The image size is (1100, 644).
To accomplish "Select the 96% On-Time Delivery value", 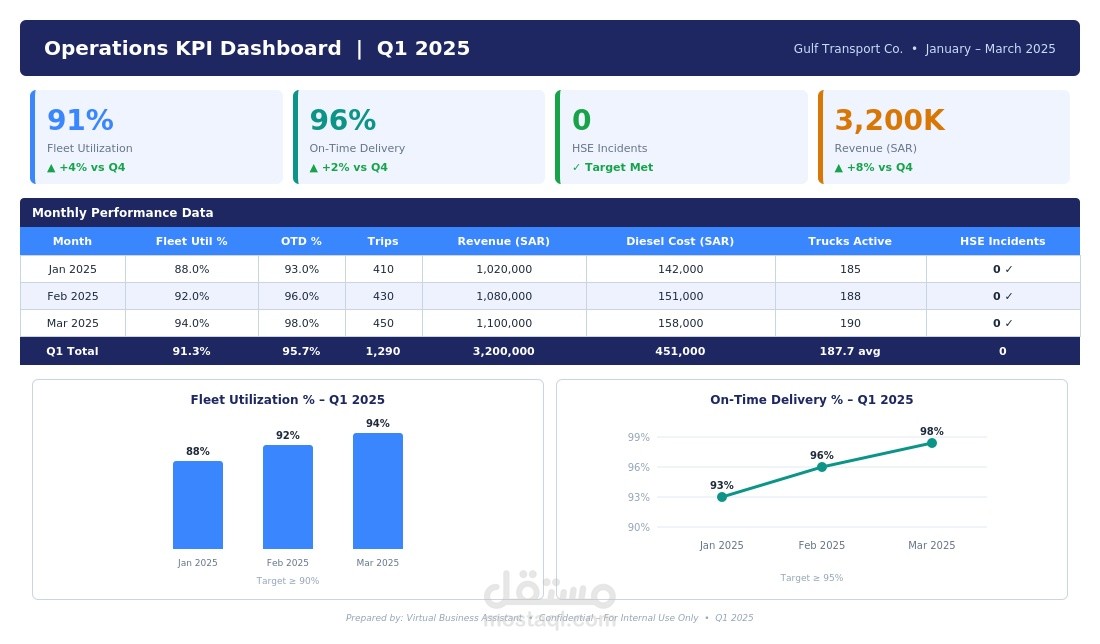I will (x=342, y=120).
